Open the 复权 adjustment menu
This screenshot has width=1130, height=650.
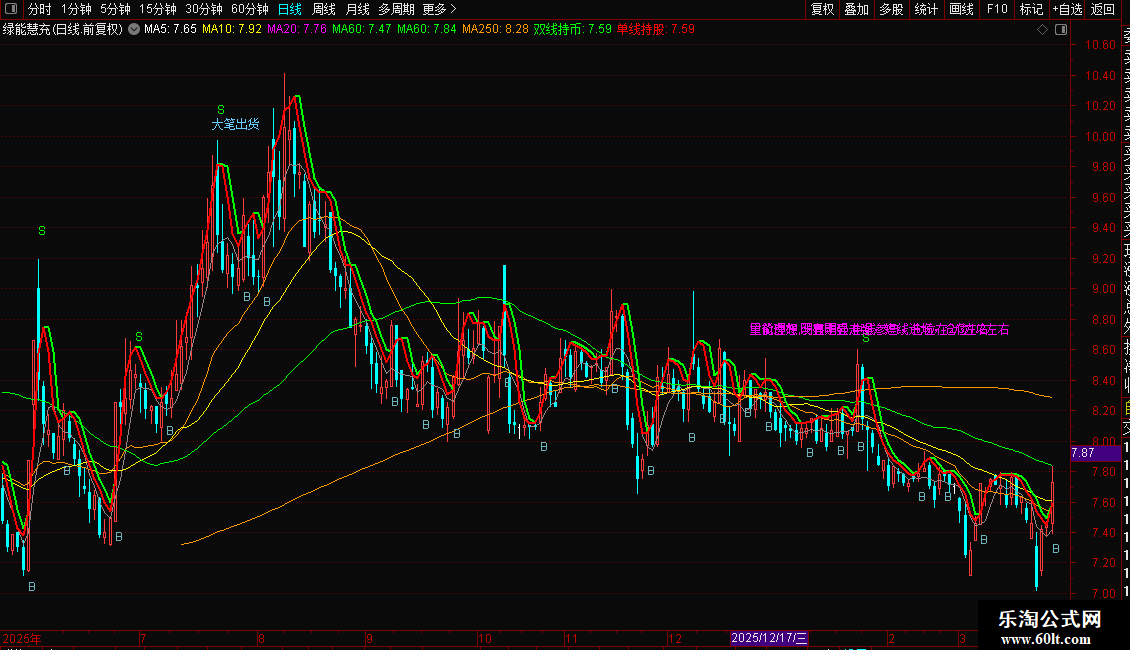822,9
